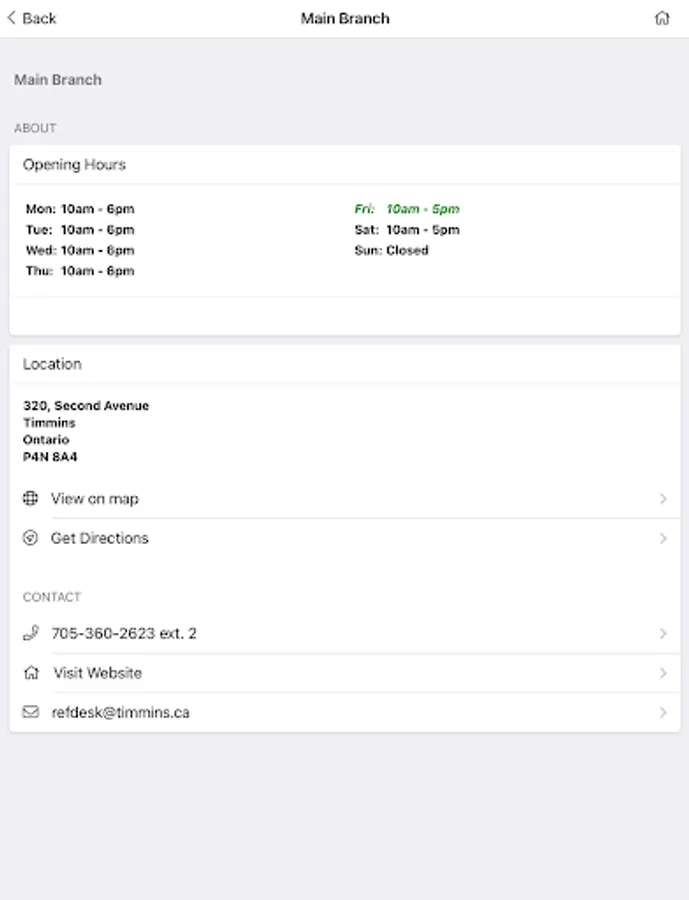The width and height of the screenshot is (689, 900).
Task: Click the house icon beside Visit Website
Action: click(31, 673)
